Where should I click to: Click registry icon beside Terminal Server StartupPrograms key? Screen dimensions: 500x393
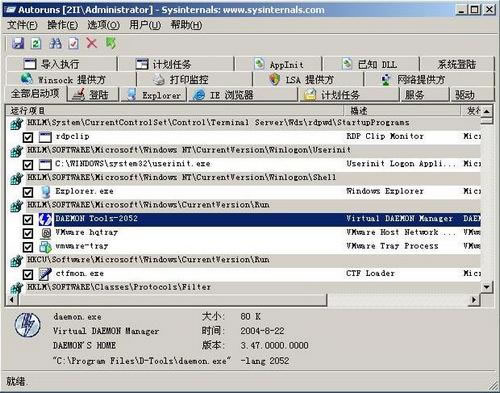(16, 124)
